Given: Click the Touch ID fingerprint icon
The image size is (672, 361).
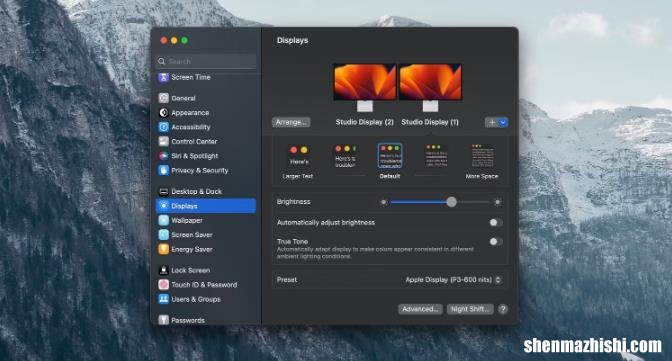Looking at the screenshot, I should point(163,285).
